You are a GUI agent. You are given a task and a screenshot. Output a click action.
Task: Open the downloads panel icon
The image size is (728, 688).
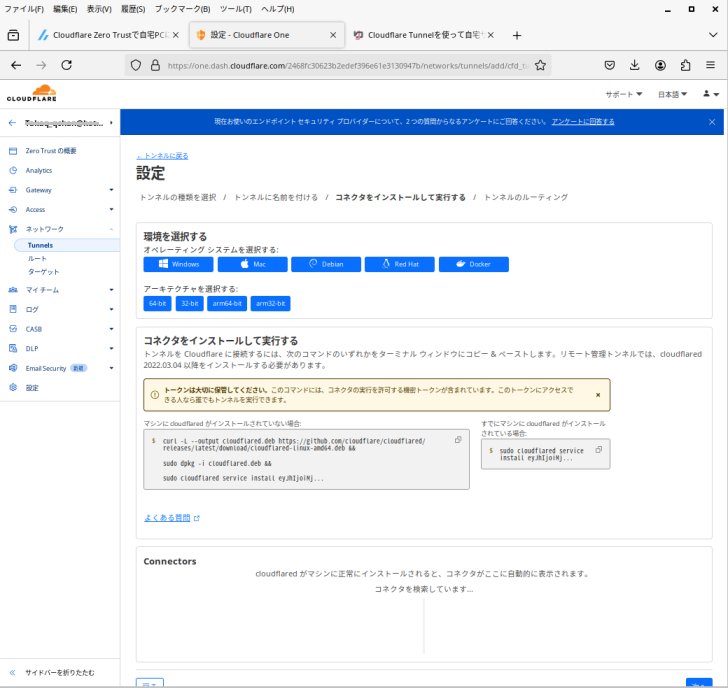click(x=635, y=65)
